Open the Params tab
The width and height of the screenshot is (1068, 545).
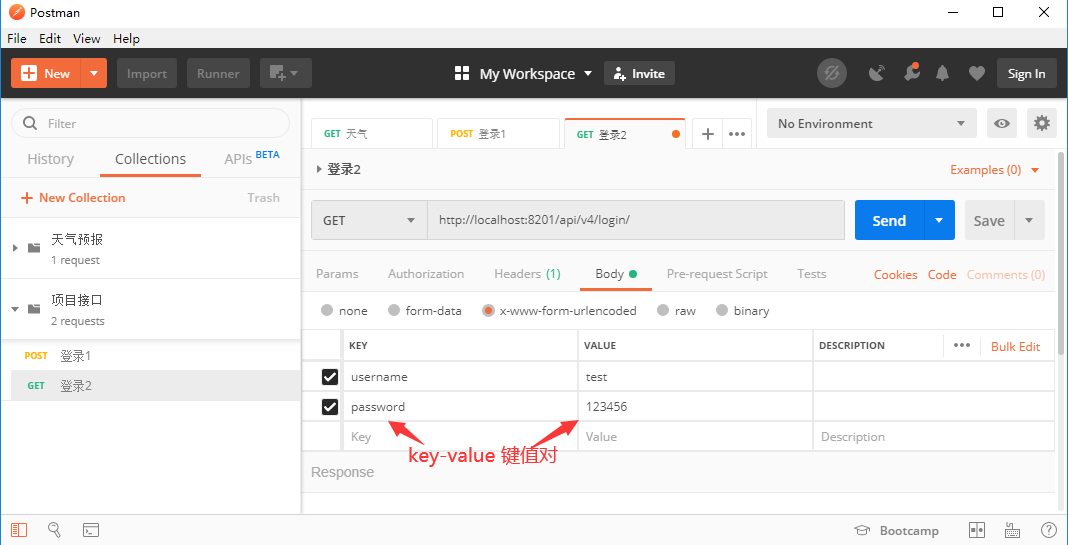tap(337, 274)
